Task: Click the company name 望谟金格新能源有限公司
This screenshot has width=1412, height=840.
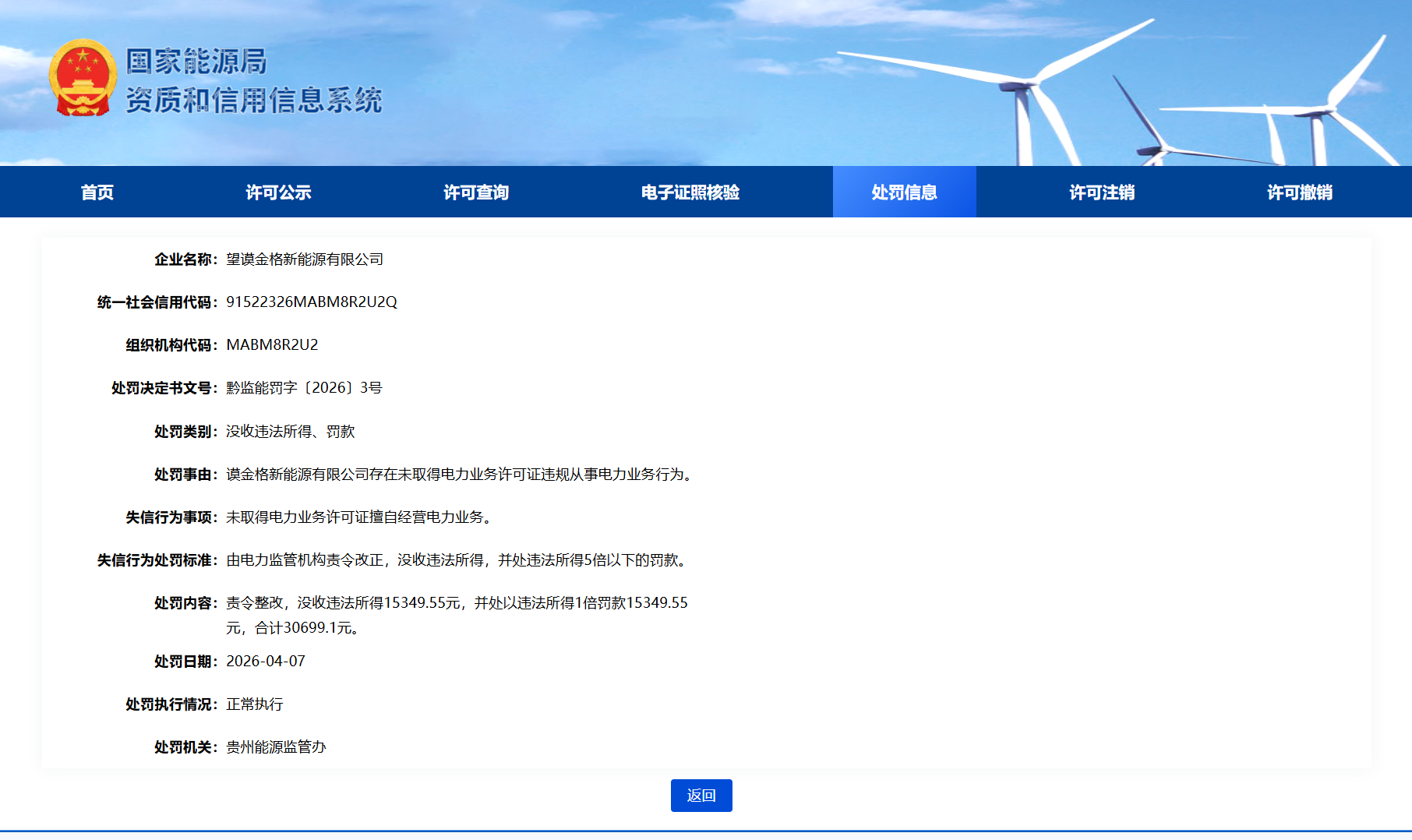Action: point(305,259)
